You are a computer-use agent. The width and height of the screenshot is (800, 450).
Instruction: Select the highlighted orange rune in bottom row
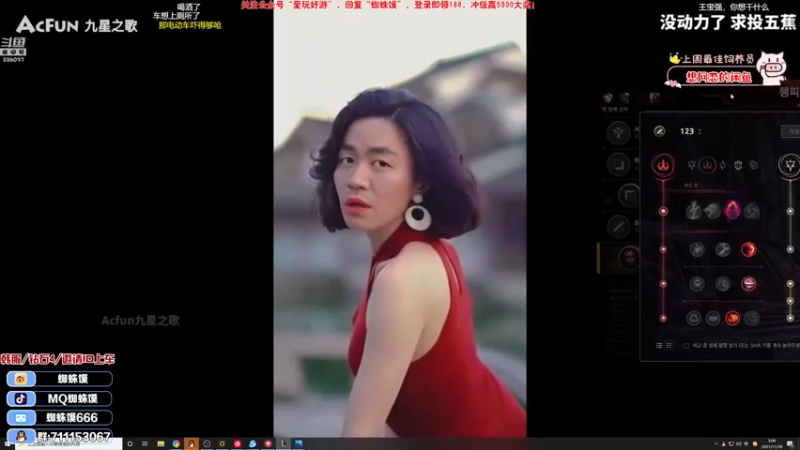(732, 318)
